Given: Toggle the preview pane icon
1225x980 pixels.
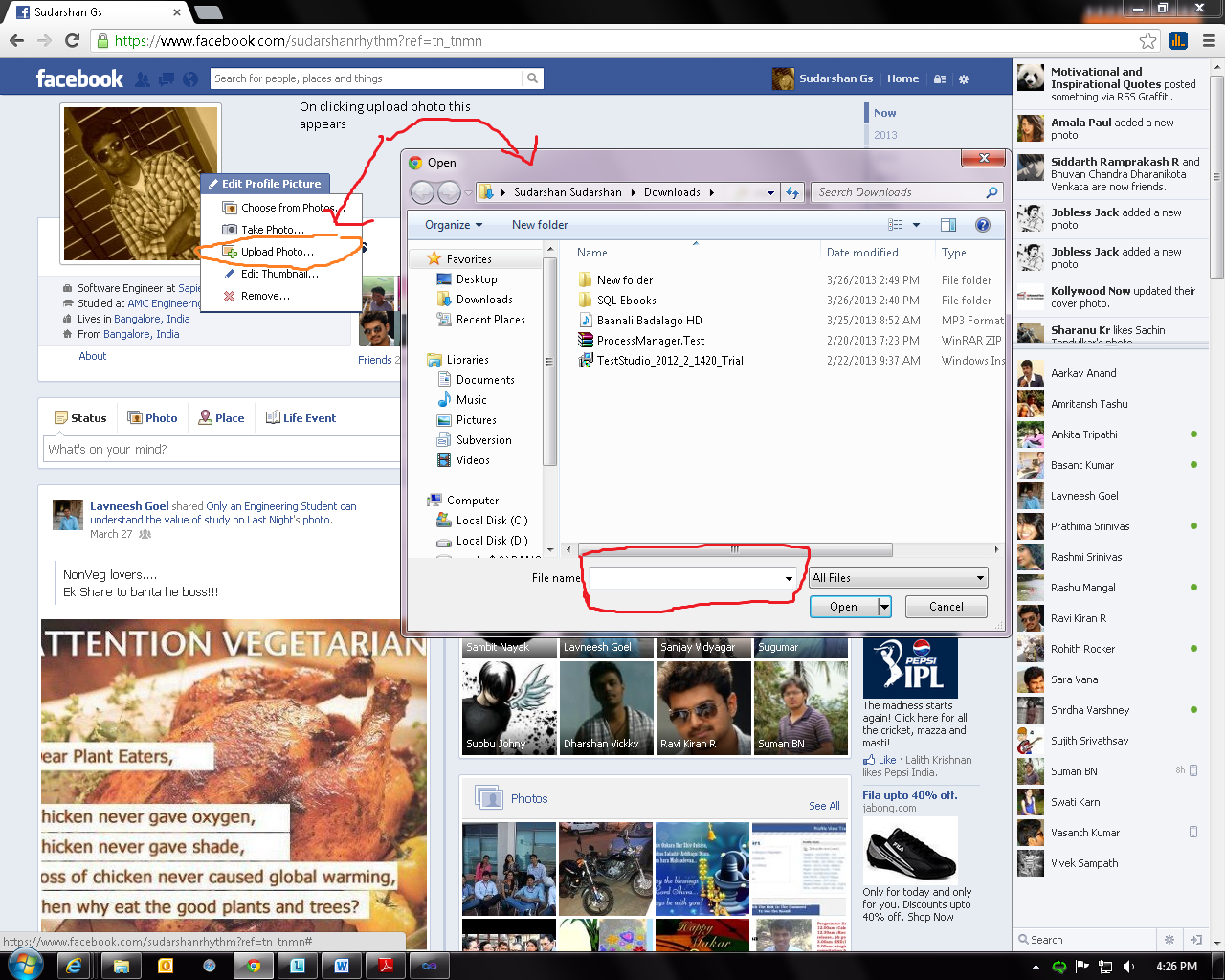Looking at the screenshot, I should (x=948, y=225).
